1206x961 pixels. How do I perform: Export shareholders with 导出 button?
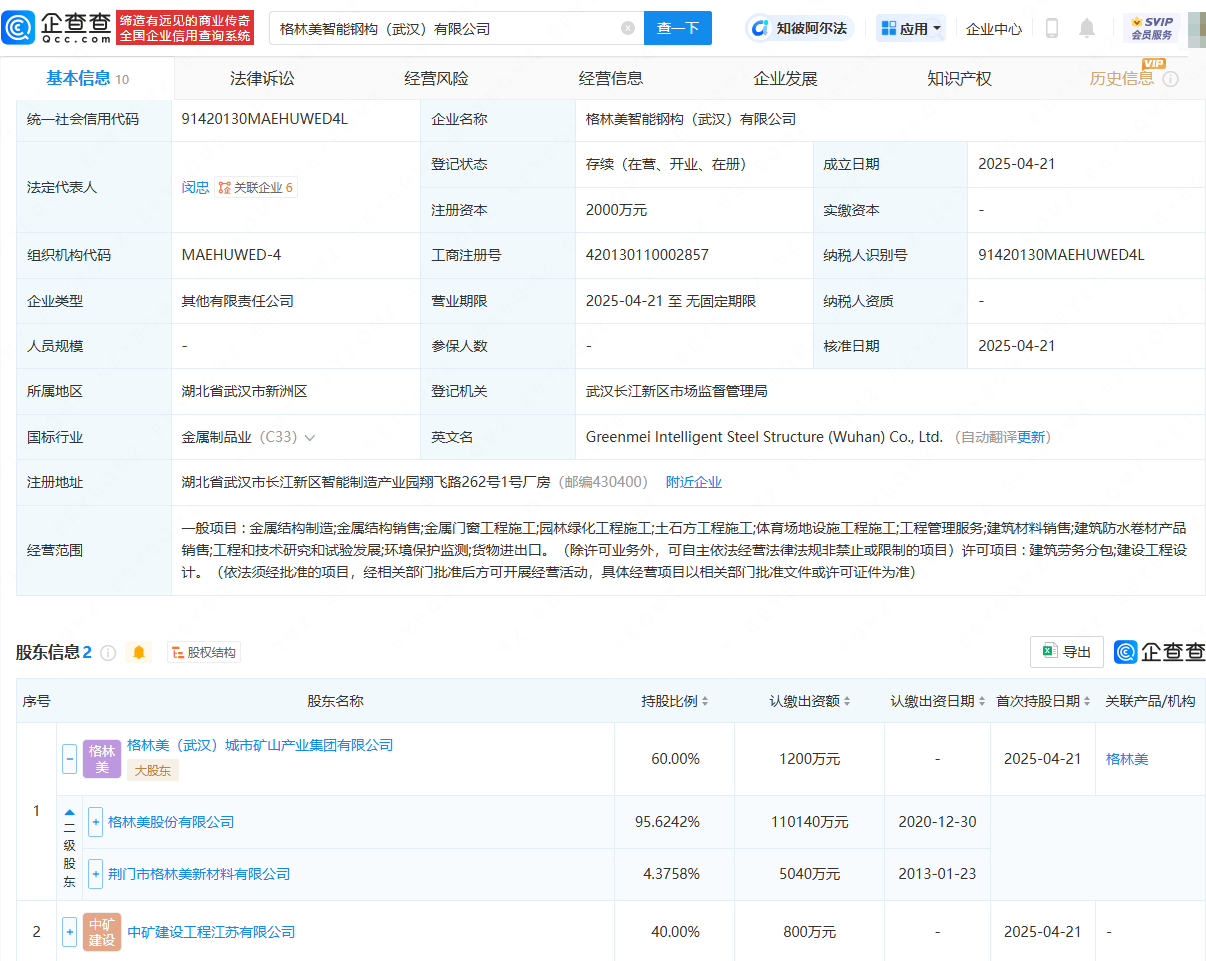click(x=1067, y=652)
